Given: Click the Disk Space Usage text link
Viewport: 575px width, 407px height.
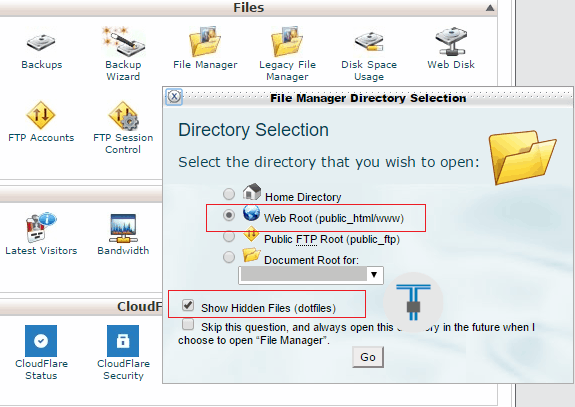Looking at the screenshot, I should click(x=369, y=71).
